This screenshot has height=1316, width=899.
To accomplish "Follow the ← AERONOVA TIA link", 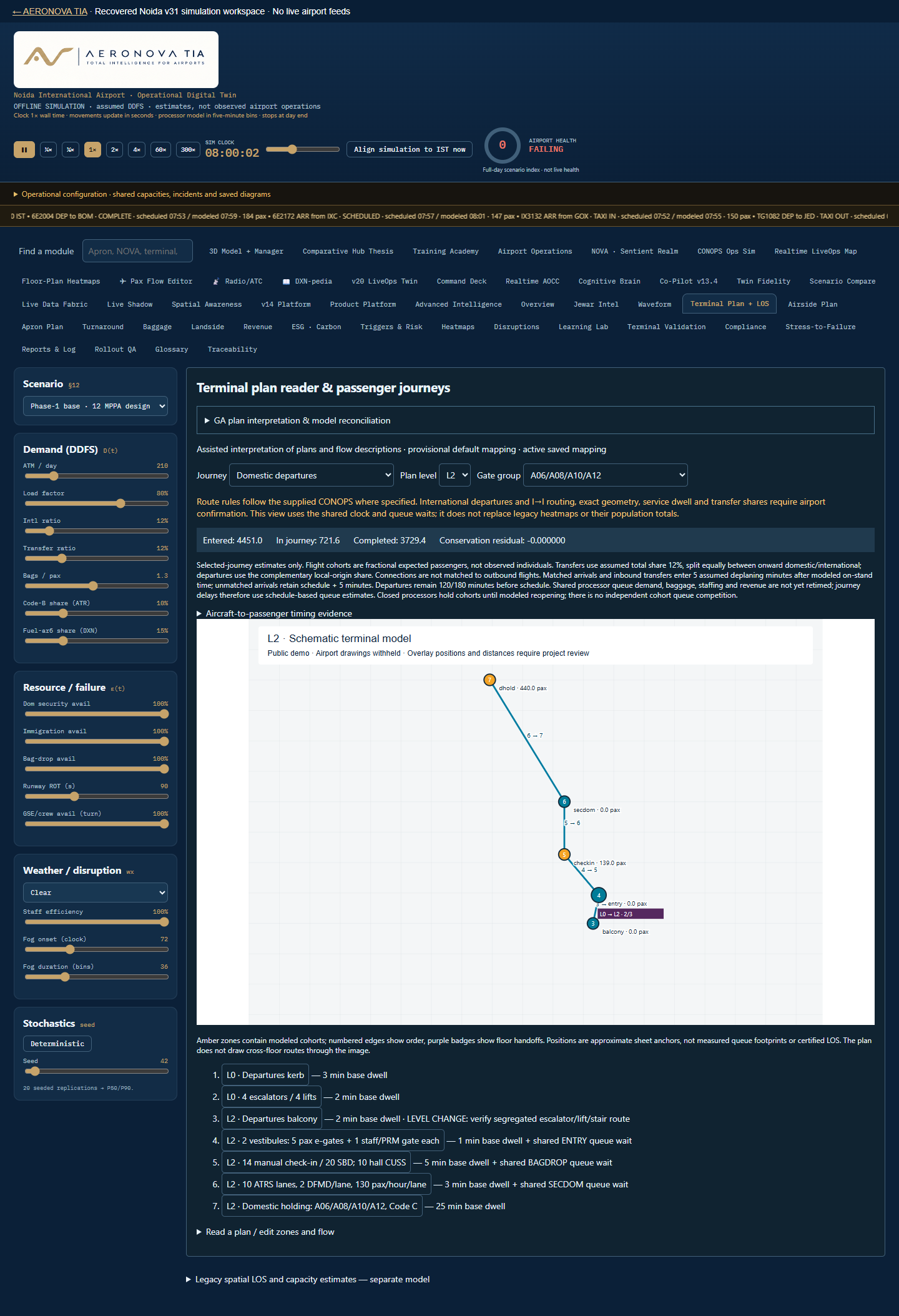I will [x=50, y=11].
